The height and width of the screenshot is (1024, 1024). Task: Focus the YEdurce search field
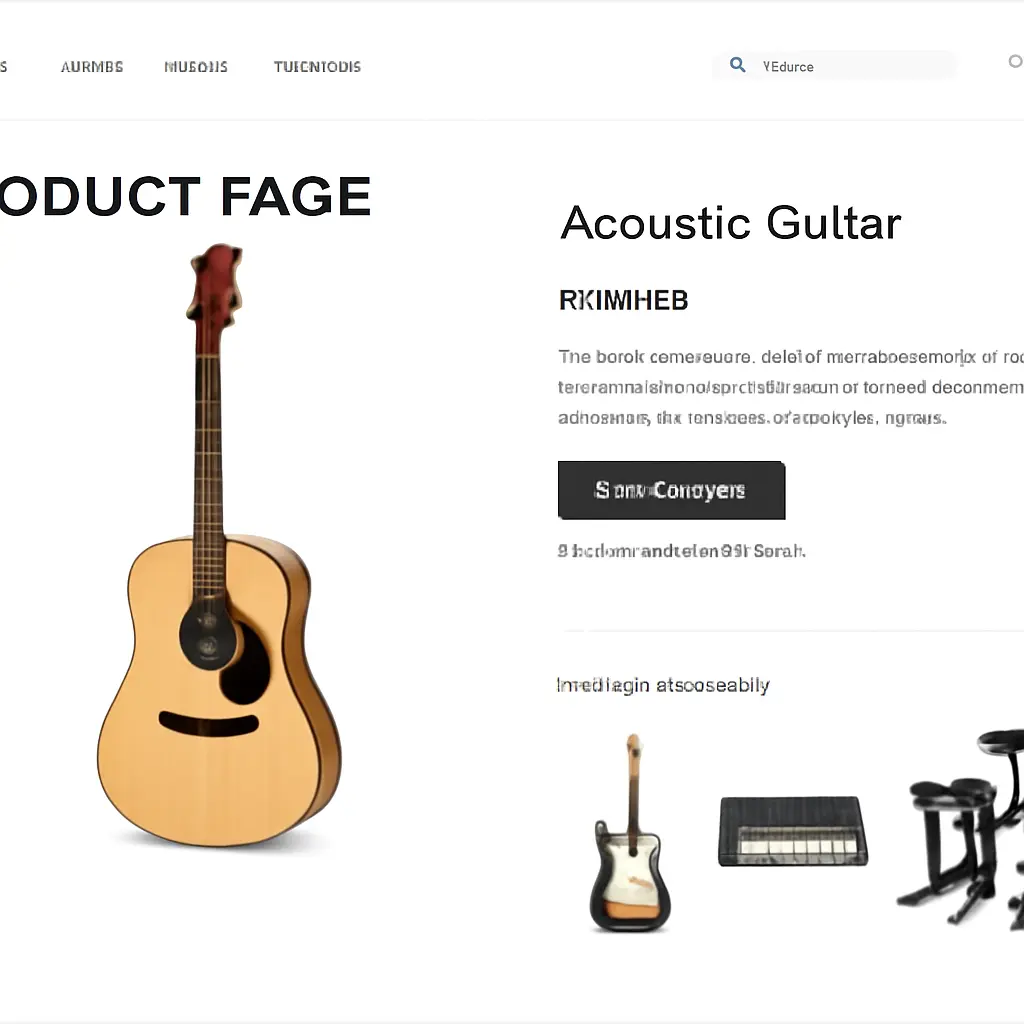pos(835,66)
